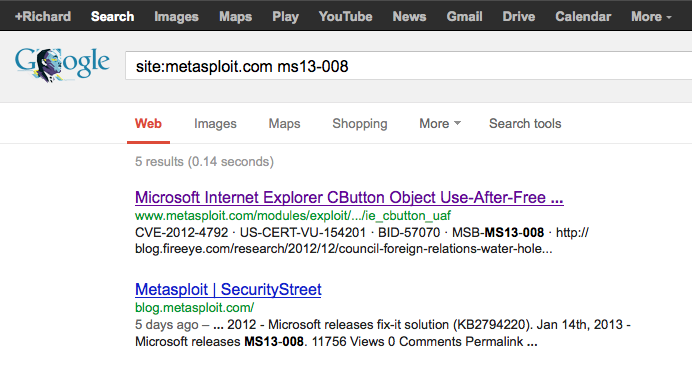Open Drive from the top bar
This screenshot has height=369, width=692.
[519, 16]
